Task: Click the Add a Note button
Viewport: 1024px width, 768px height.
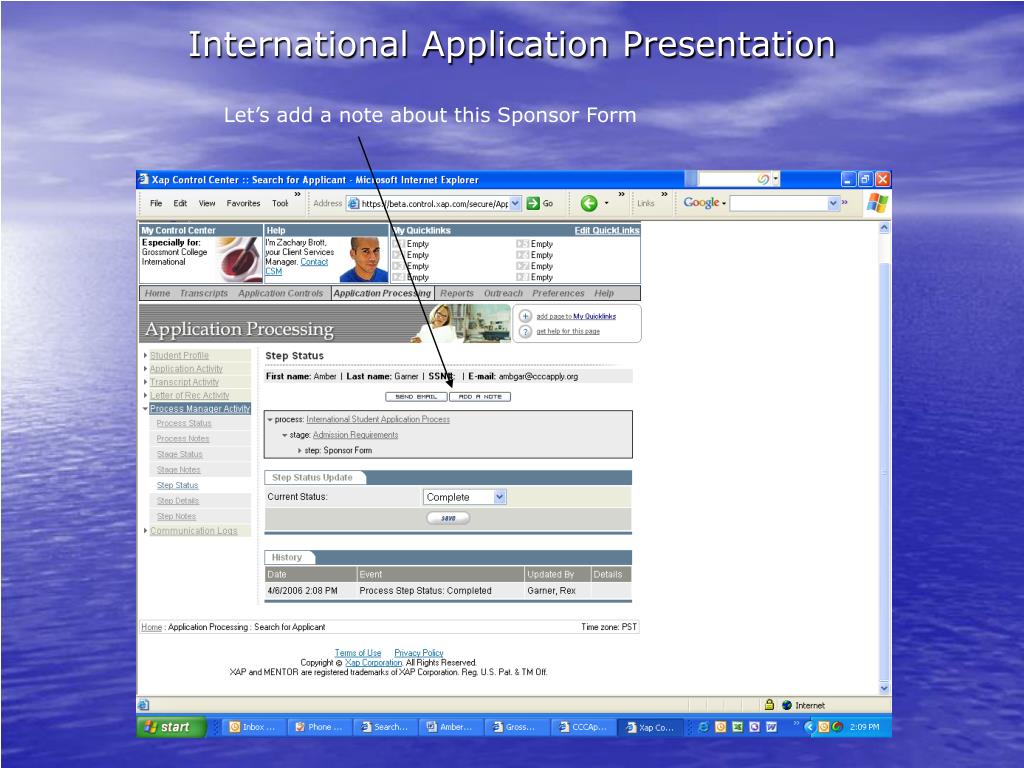Action: [480, 396]
